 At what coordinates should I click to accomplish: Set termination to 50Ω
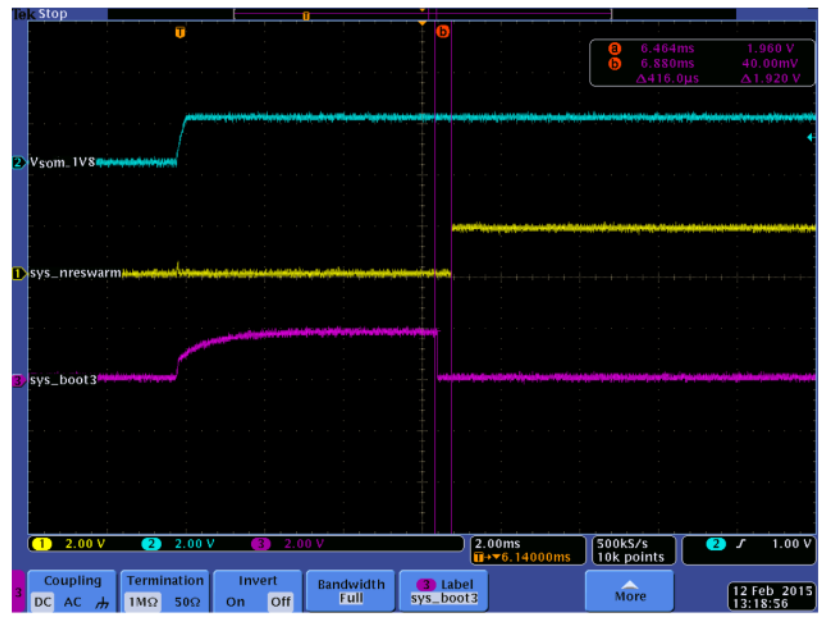187,602
